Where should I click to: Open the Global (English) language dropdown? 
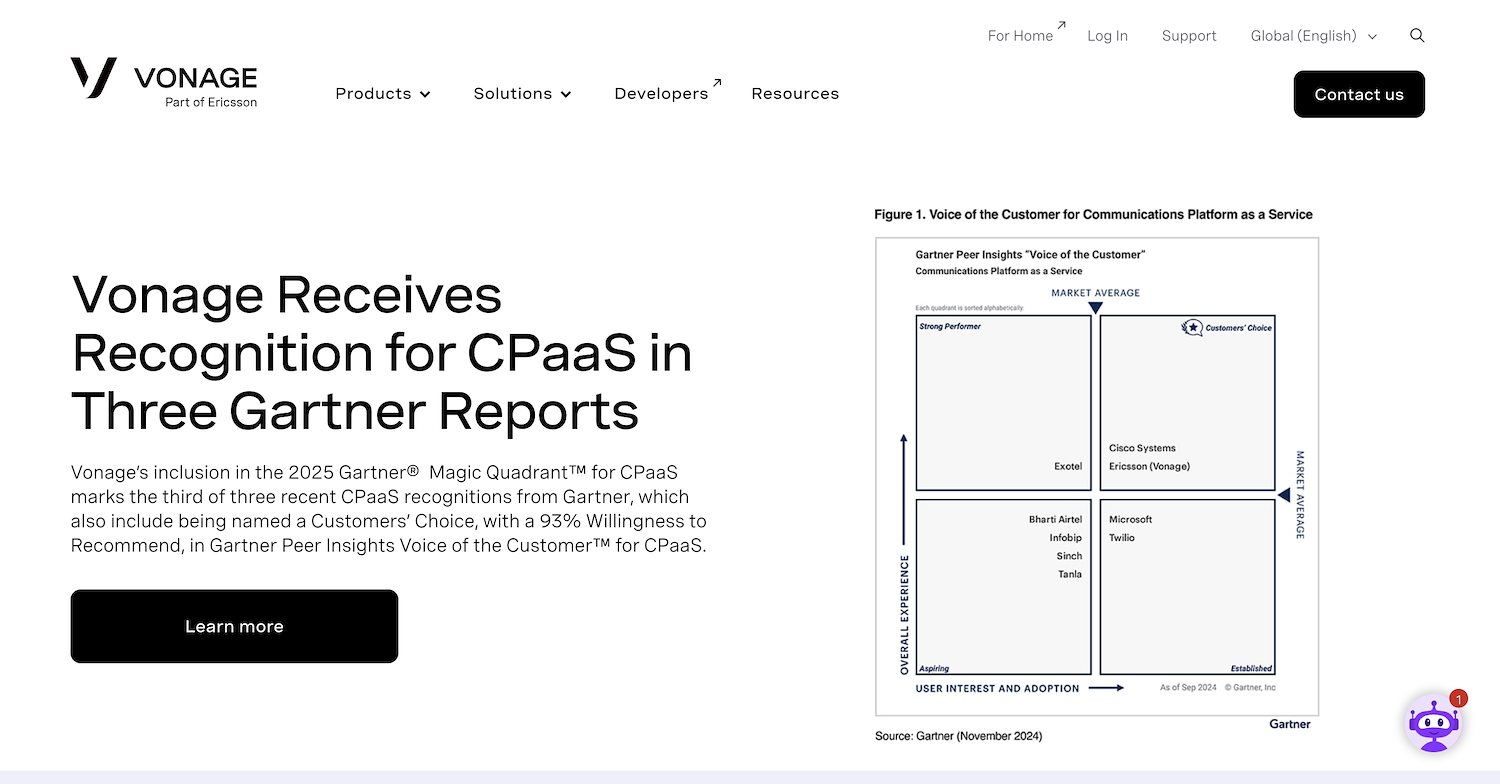[x=1314, y=36]
